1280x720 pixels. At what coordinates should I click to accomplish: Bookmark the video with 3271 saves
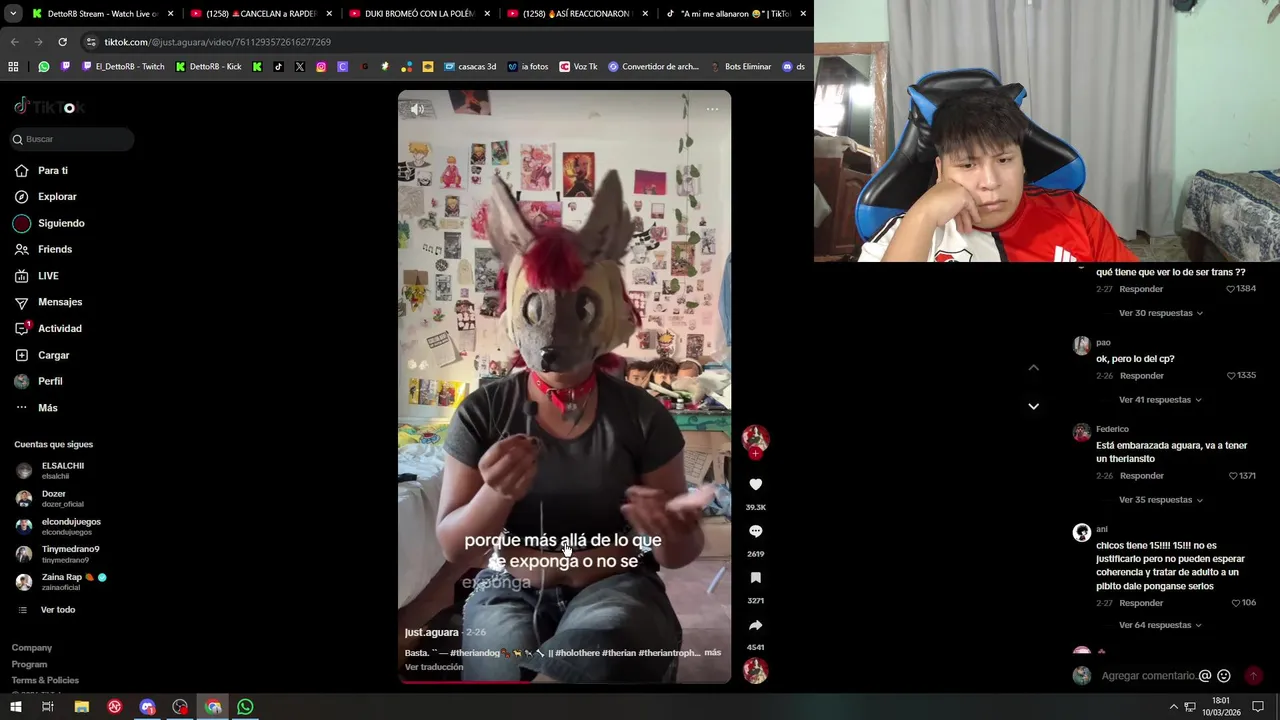tap(756, 578)
